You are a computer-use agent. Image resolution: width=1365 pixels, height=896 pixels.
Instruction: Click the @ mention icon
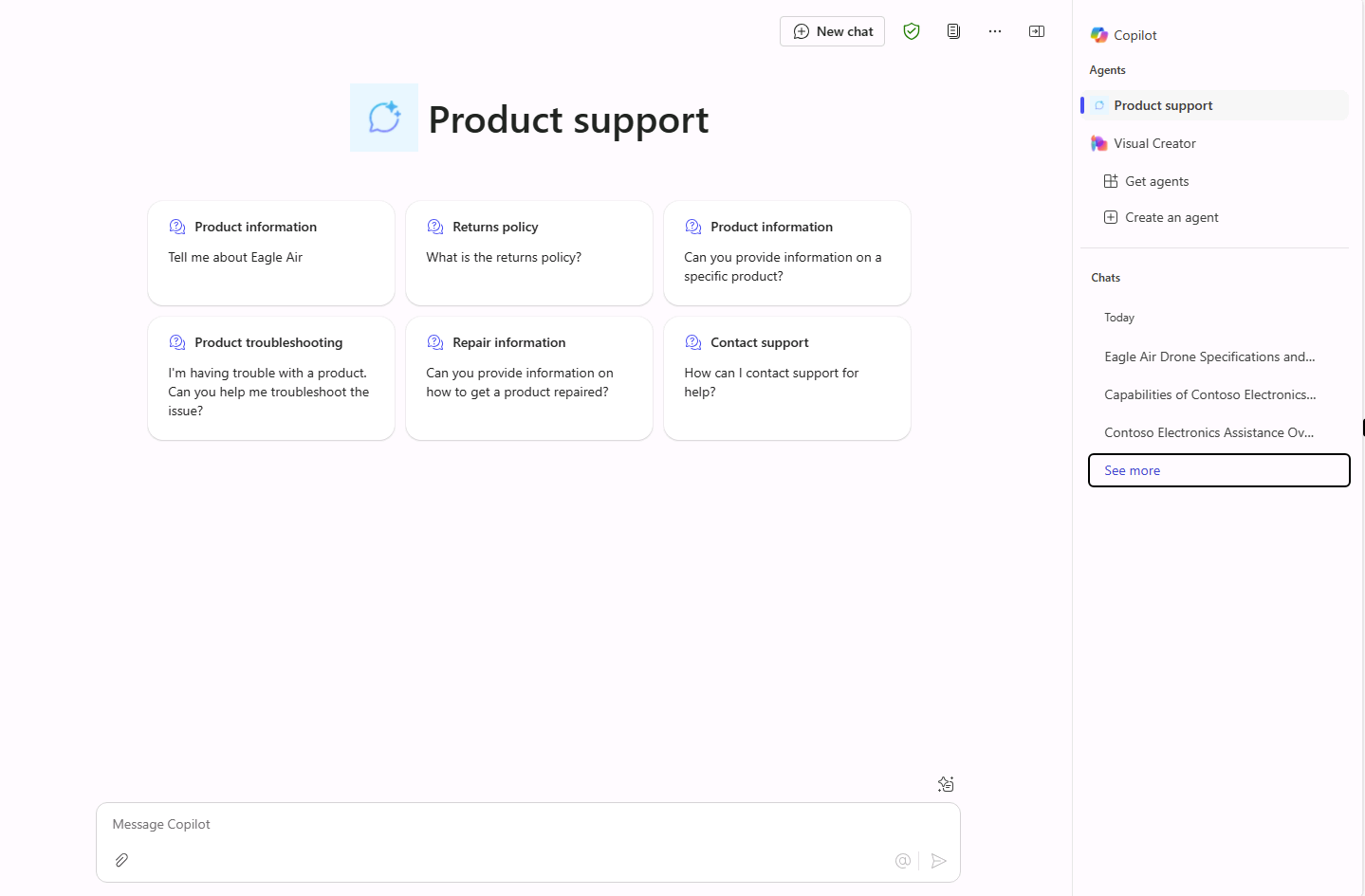[903, 861]
